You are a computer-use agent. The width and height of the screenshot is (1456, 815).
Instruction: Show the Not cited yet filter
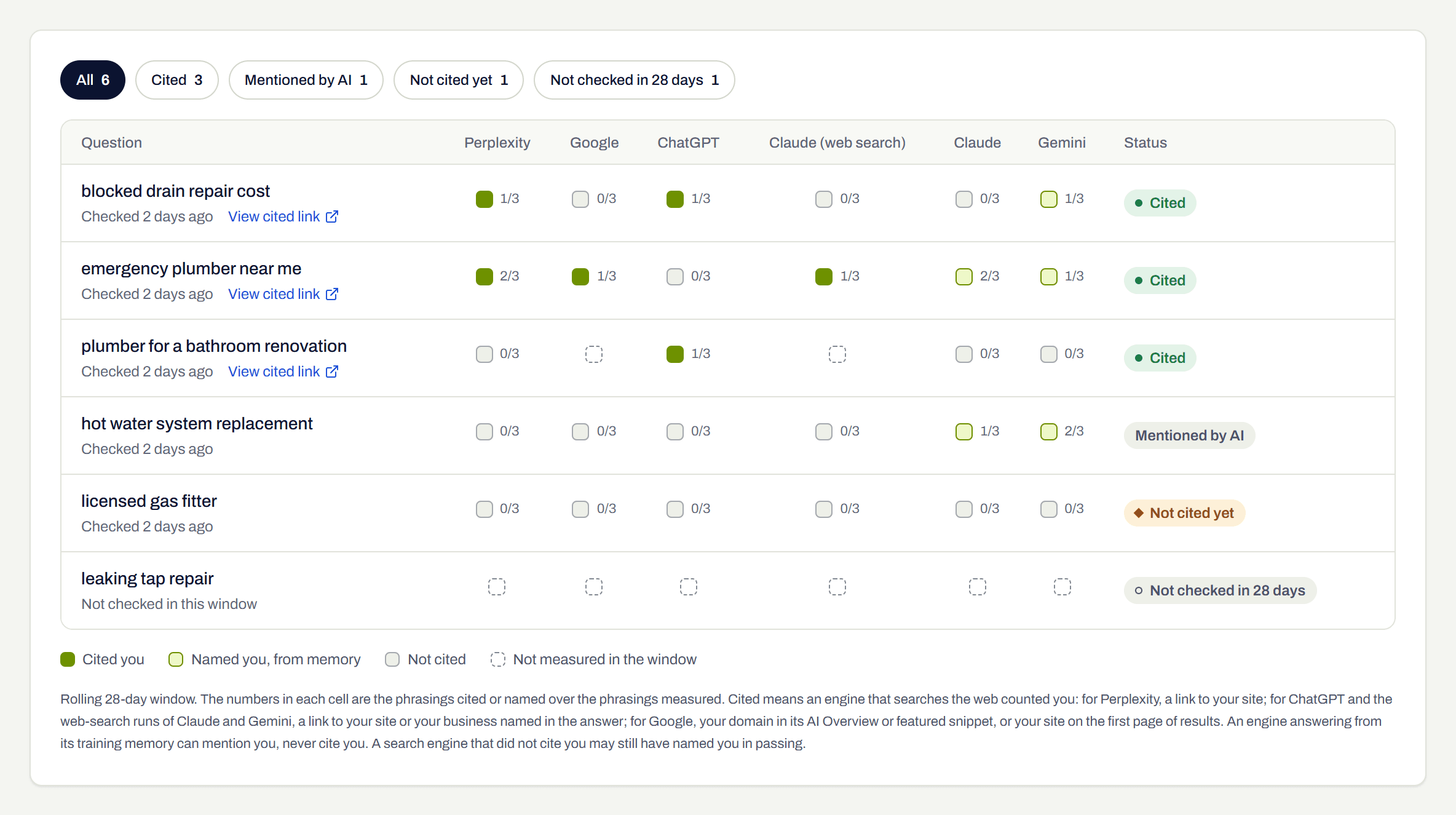coord(459,80)
